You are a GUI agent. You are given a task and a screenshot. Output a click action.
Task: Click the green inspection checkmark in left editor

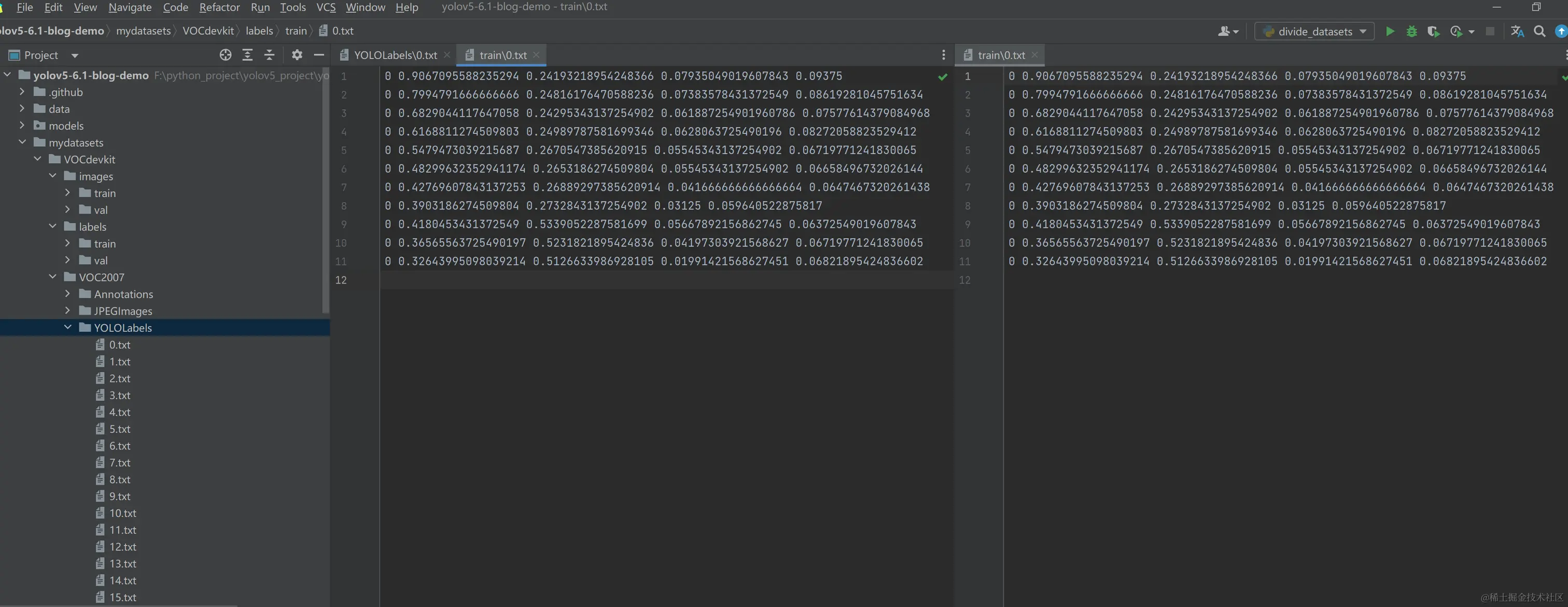(943, 77)
